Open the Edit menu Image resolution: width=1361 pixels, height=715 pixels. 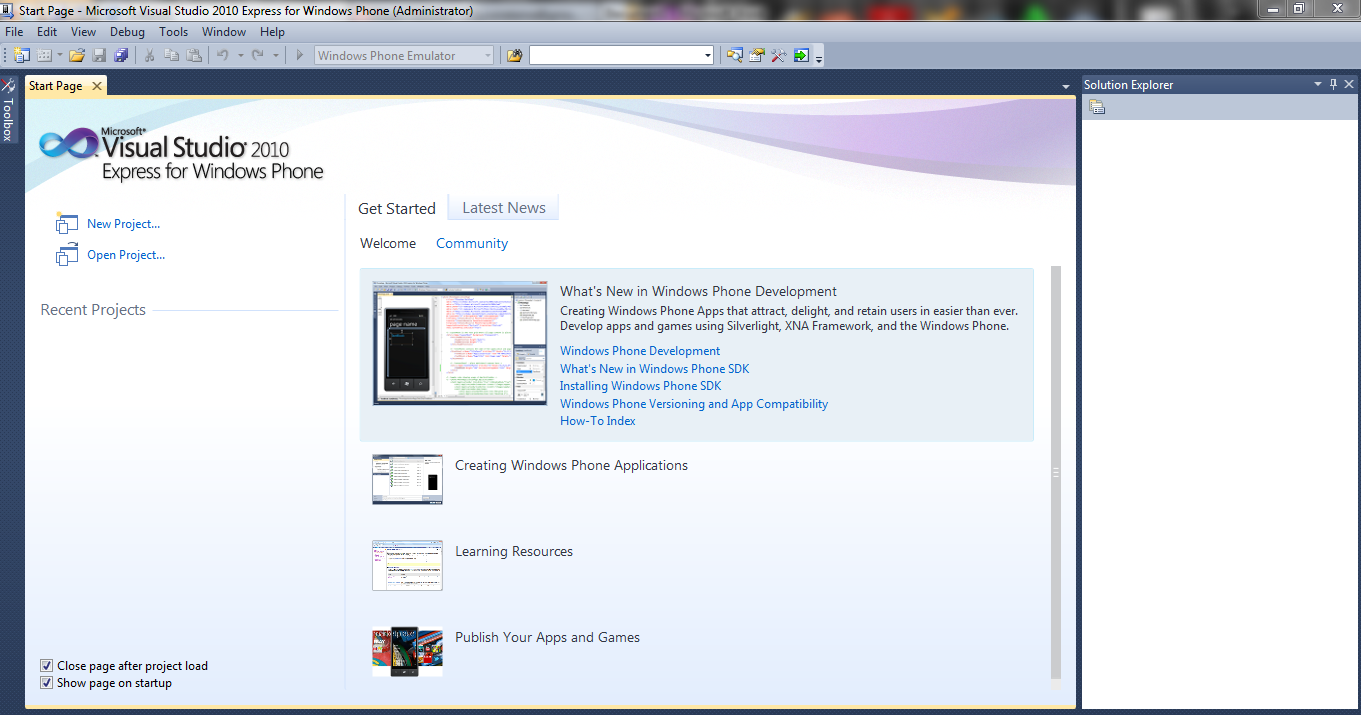47,32
